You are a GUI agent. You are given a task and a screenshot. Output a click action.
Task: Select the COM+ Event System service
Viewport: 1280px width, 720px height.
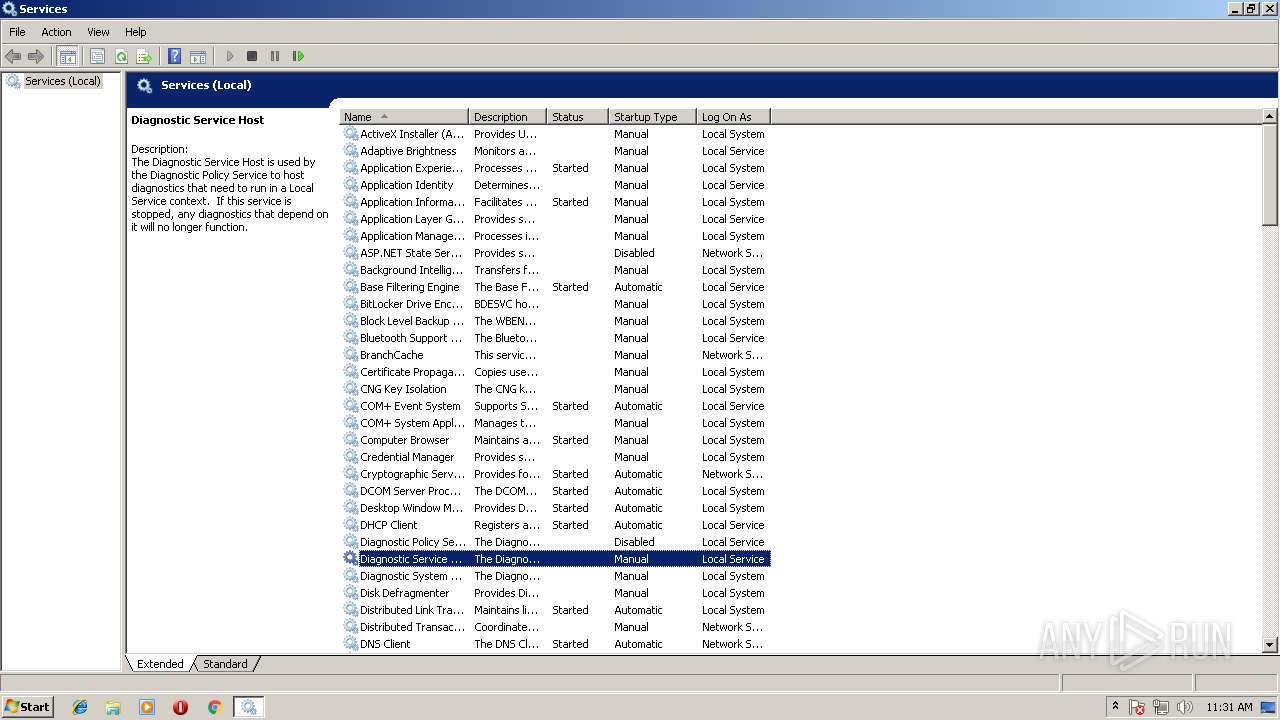click(x=555, y=406)
